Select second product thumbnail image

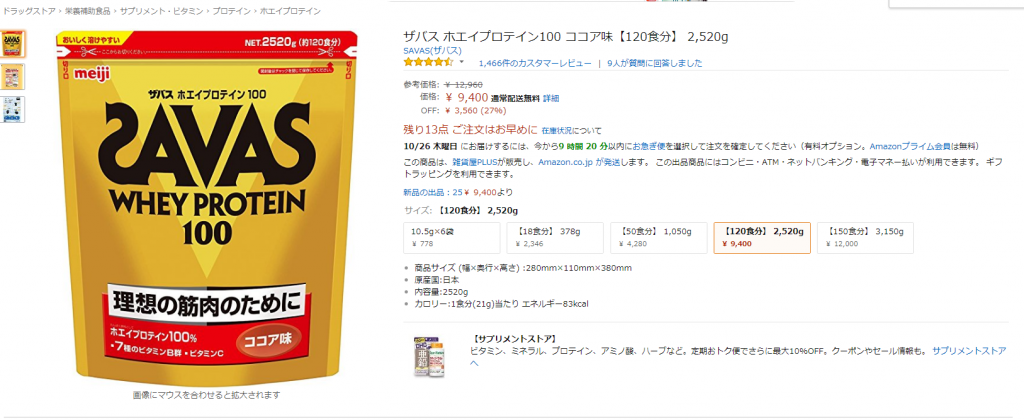12,76
